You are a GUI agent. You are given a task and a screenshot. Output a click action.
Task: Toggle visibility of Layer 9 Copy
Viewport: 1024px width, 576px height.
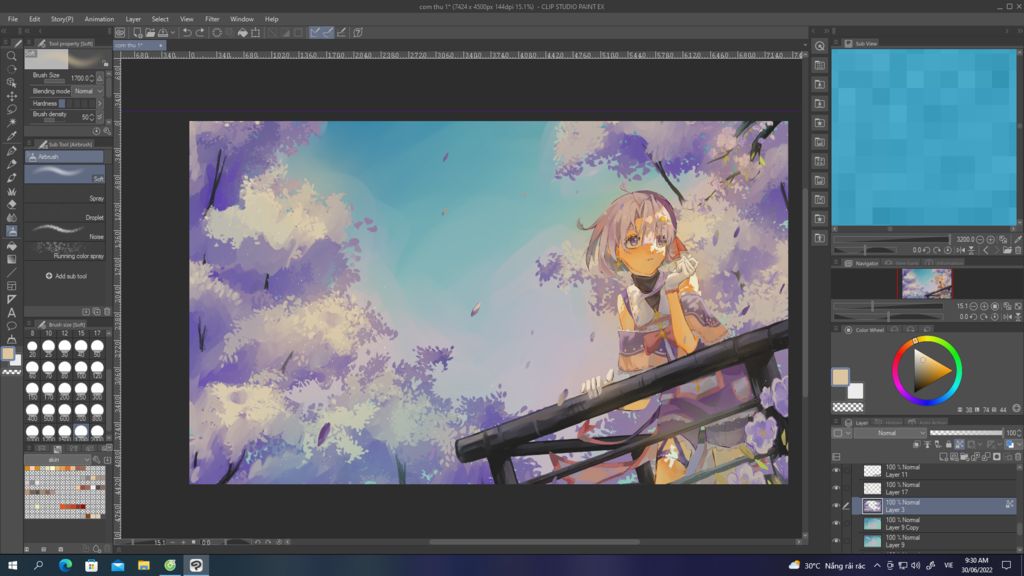(836, 523)
